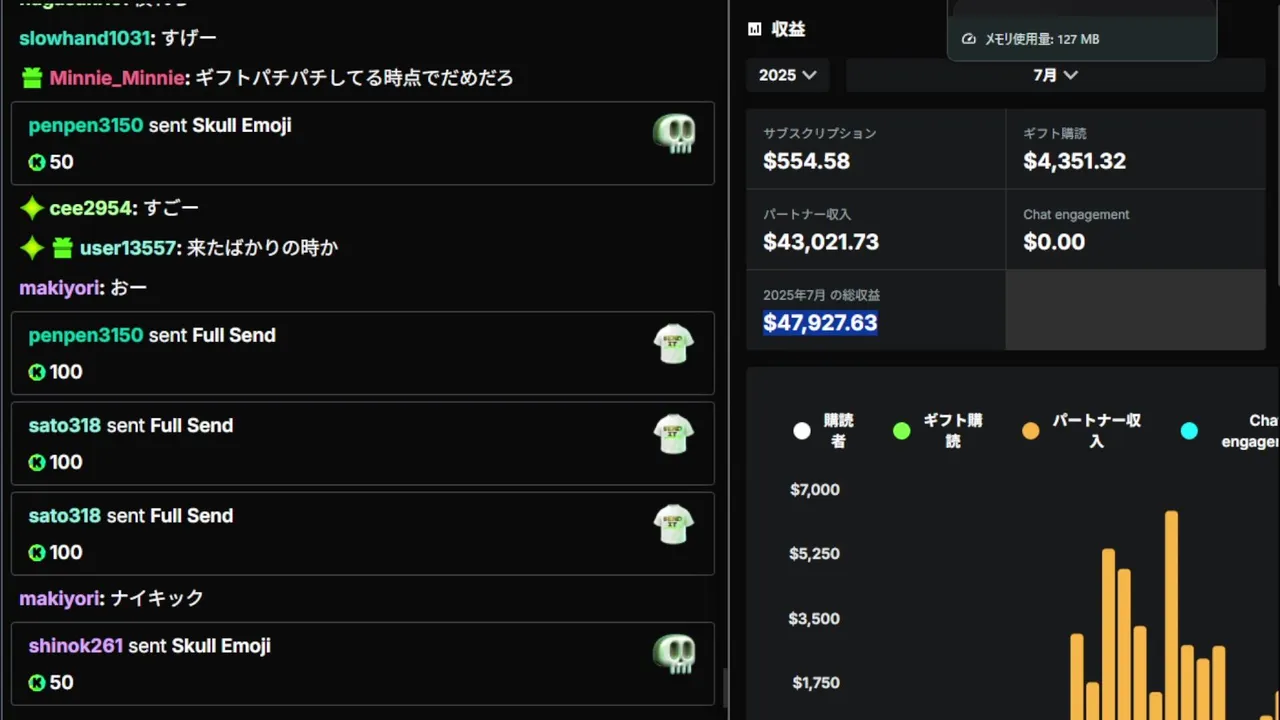Click the memory usage gauge icon
This screenshot has width=1280, height=720.
(968, 39)
